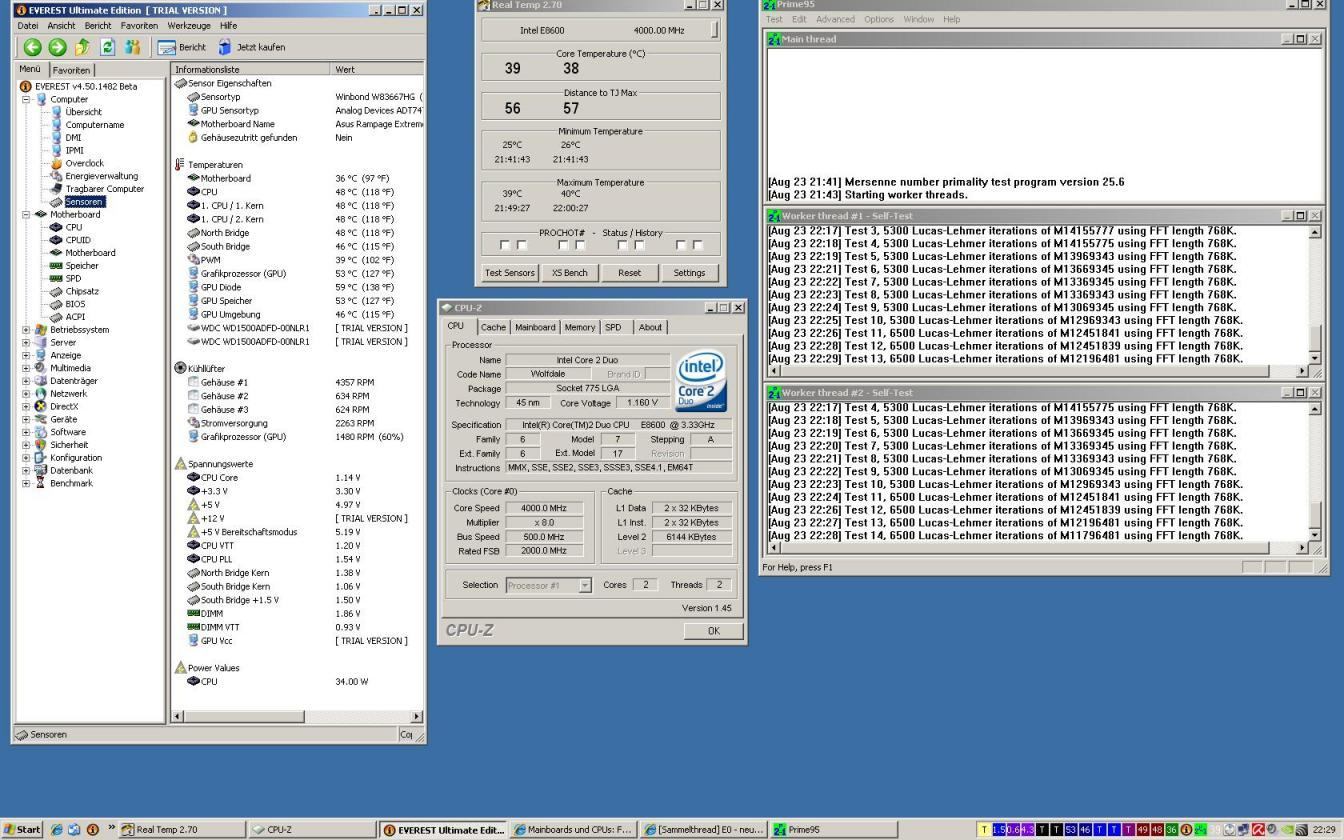The height and width of the screenshot is (840, 1344).
Task: Open Real Temp Settings
Action: (689, 273)
